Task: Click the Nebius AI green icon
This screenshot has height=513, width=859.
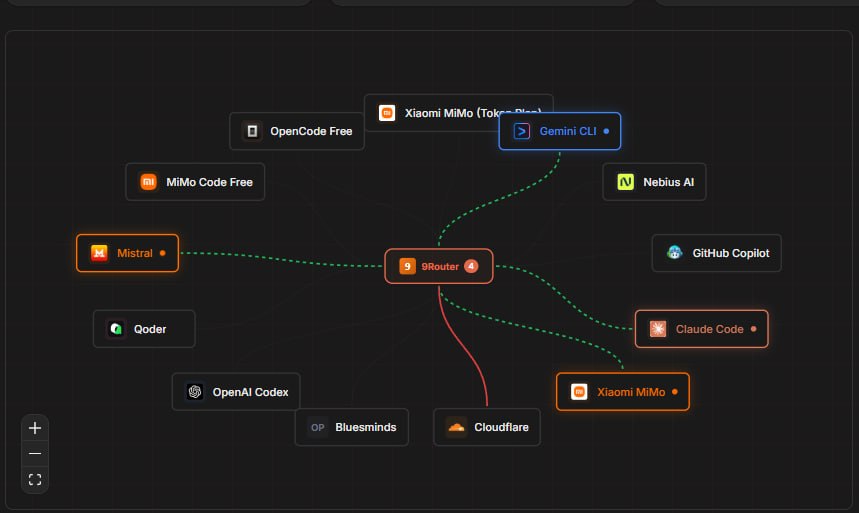Action: tap(626, 182)
